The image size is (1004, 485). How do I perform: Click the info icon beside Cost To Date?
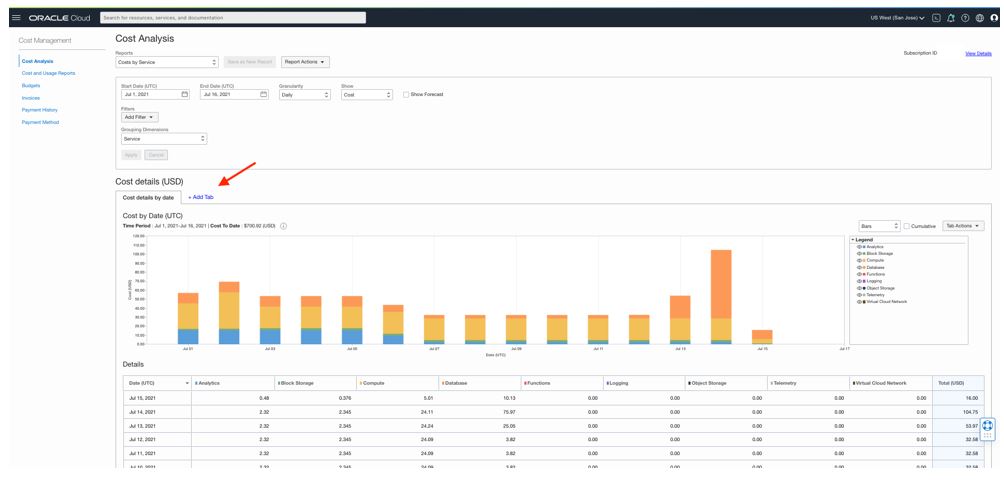click(x=284, y=226)
